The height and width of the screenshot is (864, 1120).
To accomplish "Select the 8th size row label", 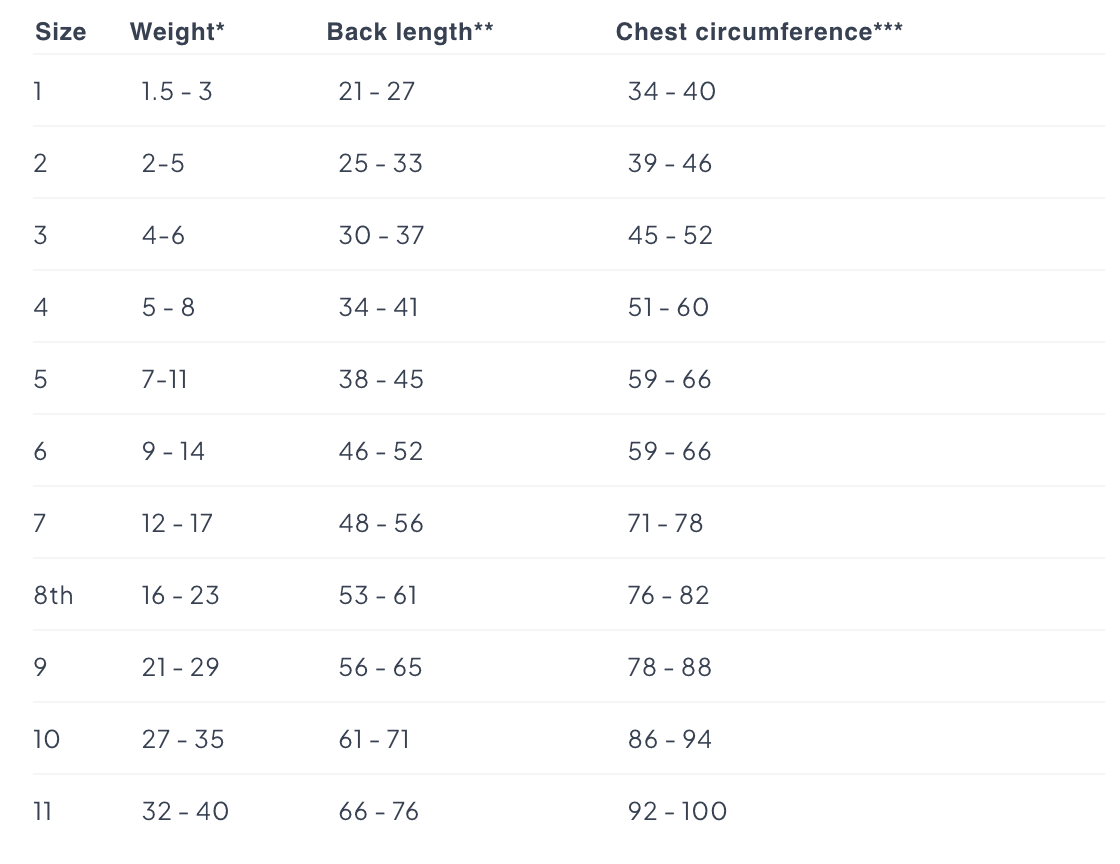I will click(x=53, y=596).
